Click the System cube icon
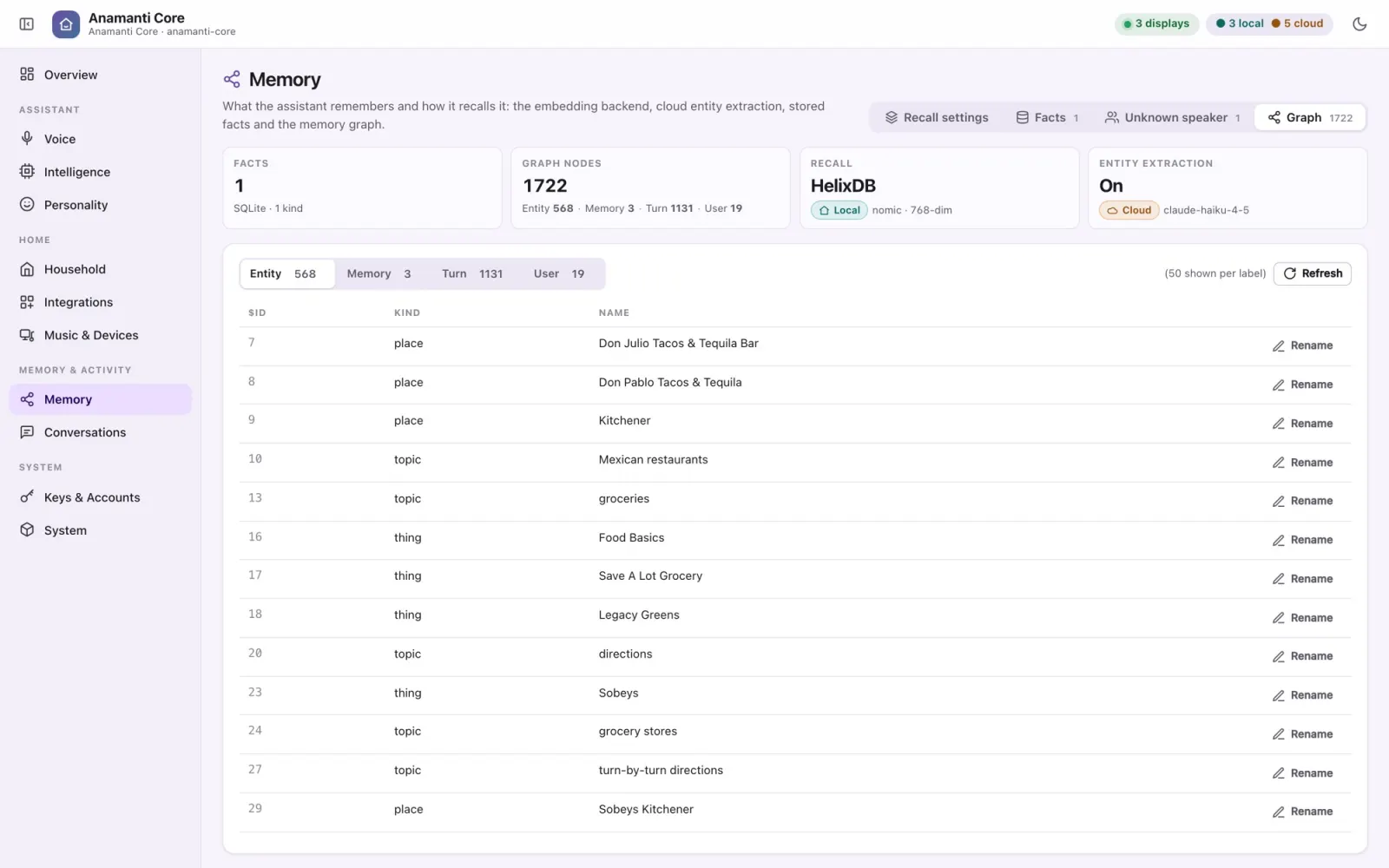The width and height of the screenshot is (1389, 868). pyautogui.click(x=27, y=530)
